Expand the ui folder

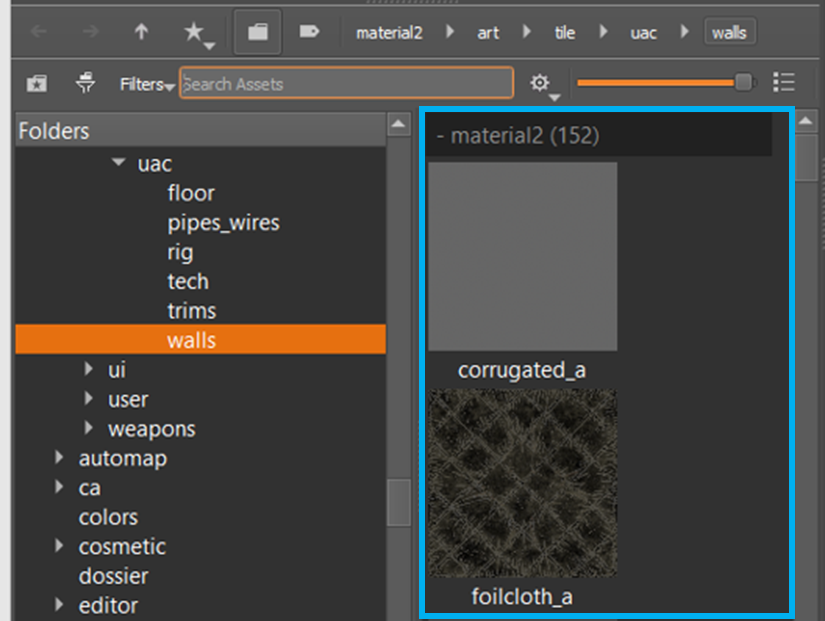click(x=88, y=369)
